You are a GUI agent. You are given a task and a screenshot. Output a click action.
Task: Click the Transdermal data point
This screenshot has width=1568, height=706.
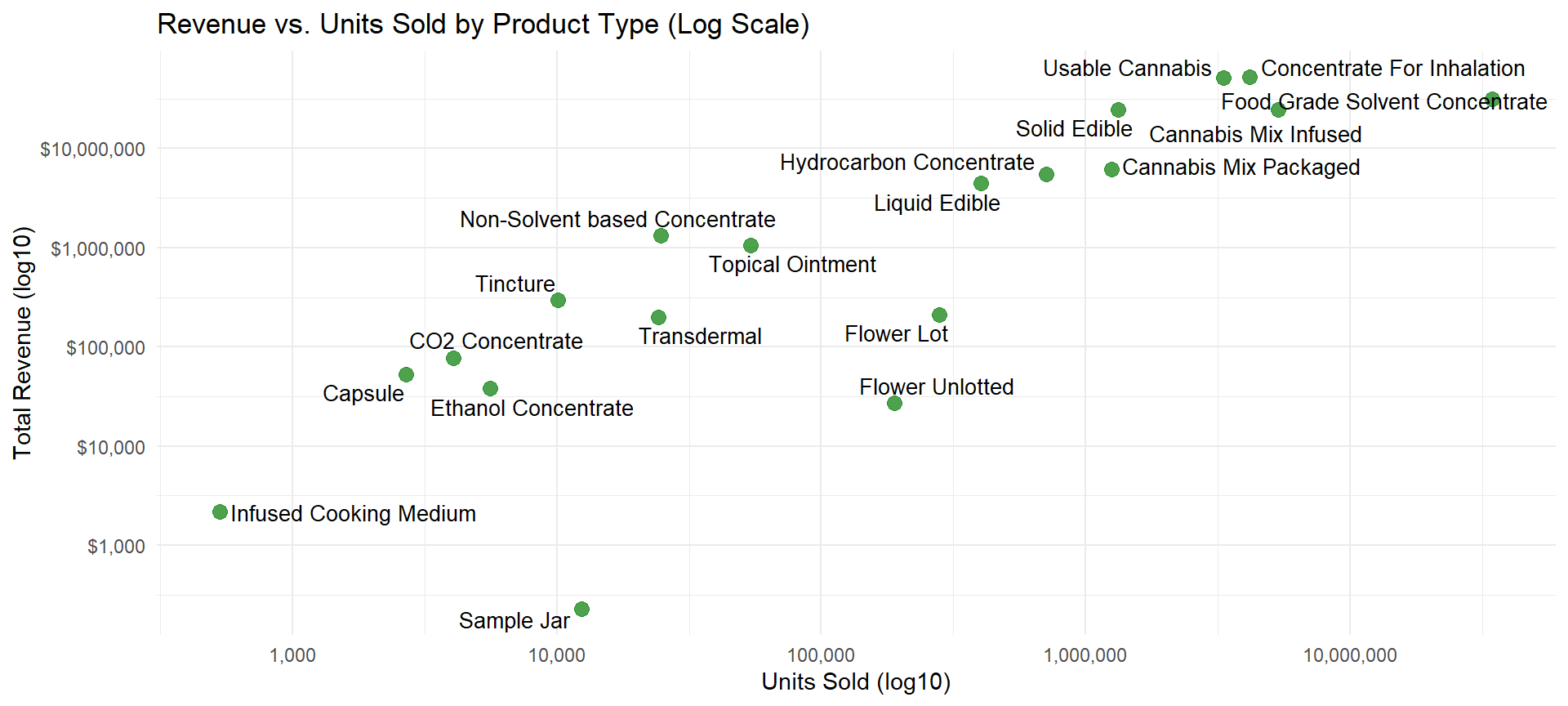[x=658, y=317]
